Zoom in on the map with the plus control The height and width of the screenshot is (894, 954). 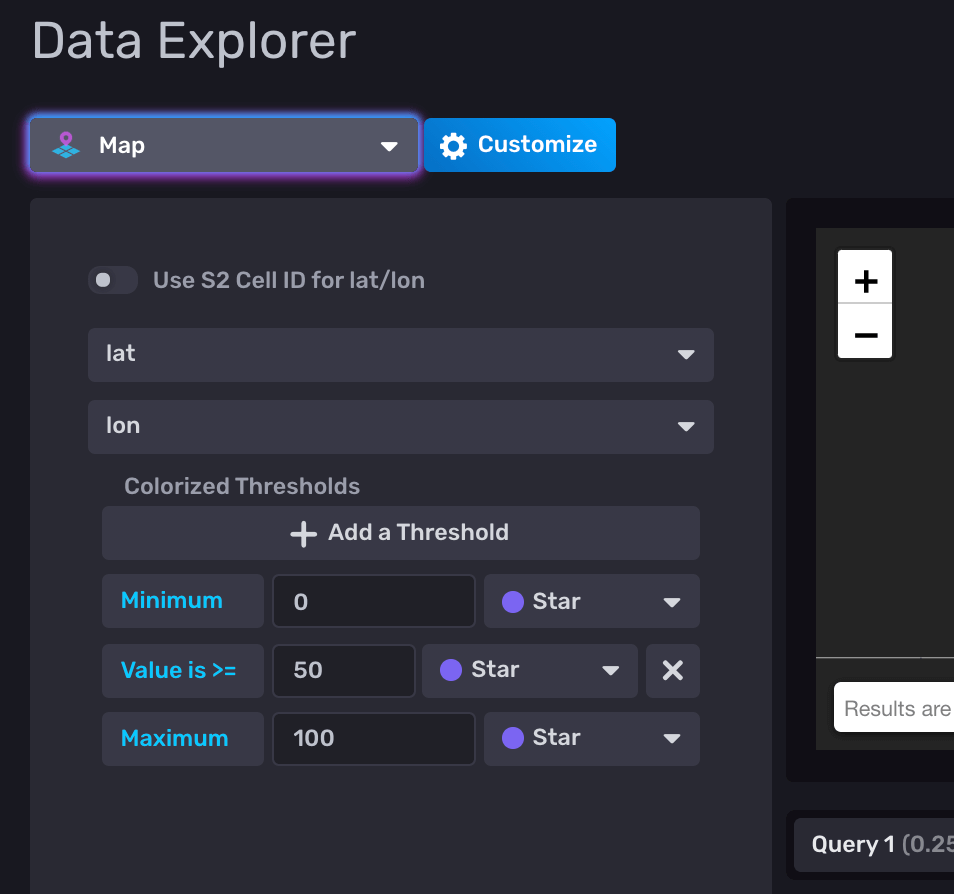click(864, 279)
